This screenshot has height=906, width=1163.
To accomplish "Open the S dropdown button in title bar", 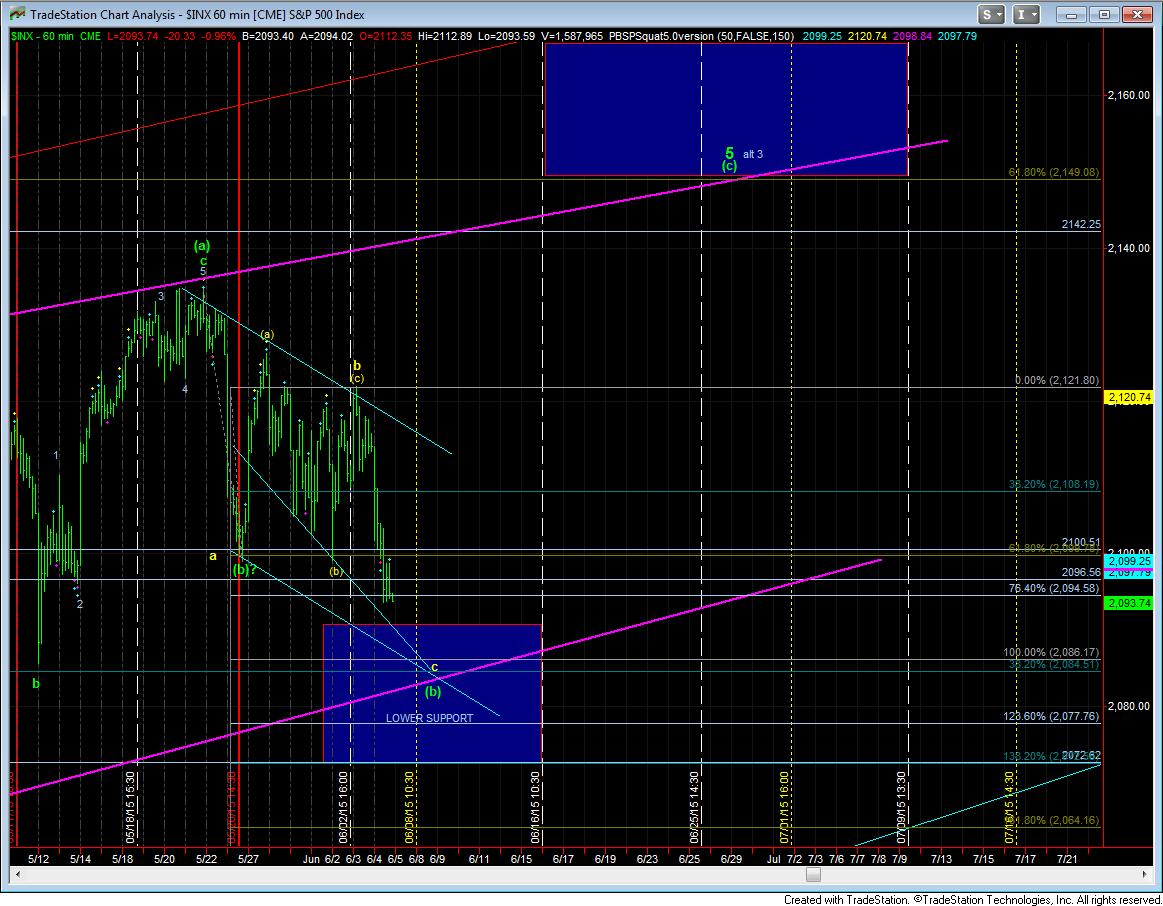I will pos(991,14).
